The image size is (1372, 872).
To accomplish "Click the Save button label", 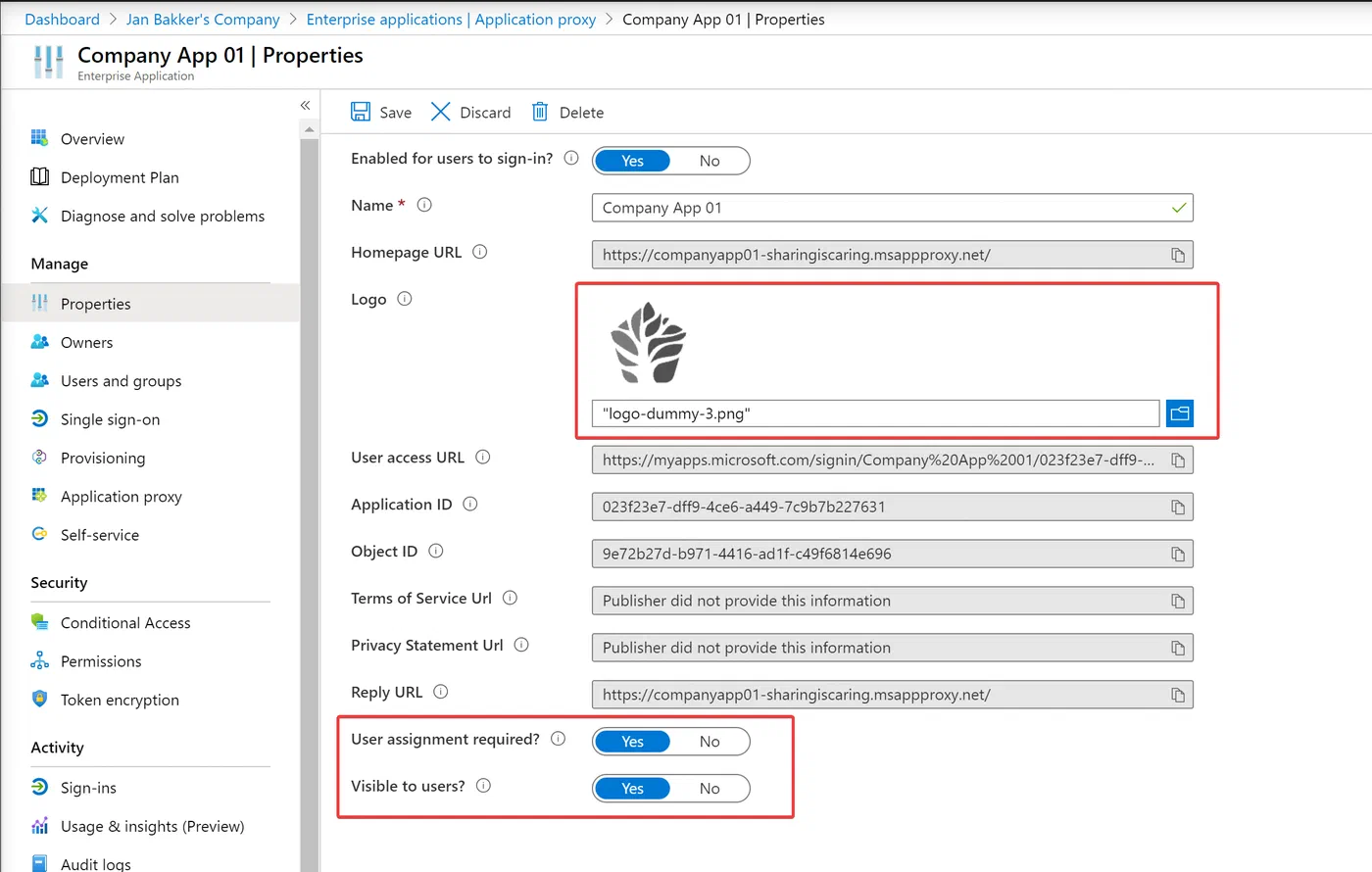I will pyautogui.click(x=395, y=113).
